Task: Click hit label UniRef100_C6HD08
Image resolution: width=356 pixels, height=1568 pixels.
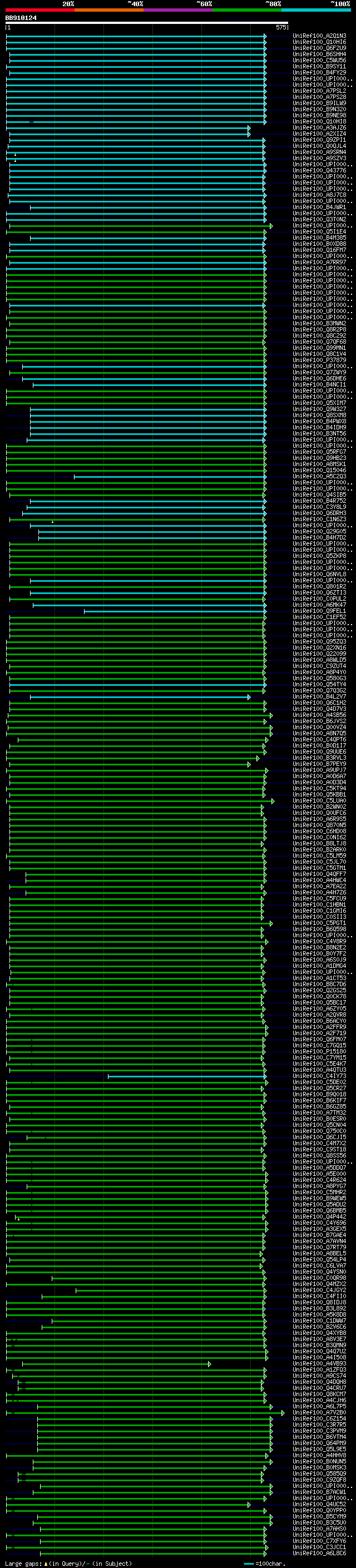Action: (319, 831)
